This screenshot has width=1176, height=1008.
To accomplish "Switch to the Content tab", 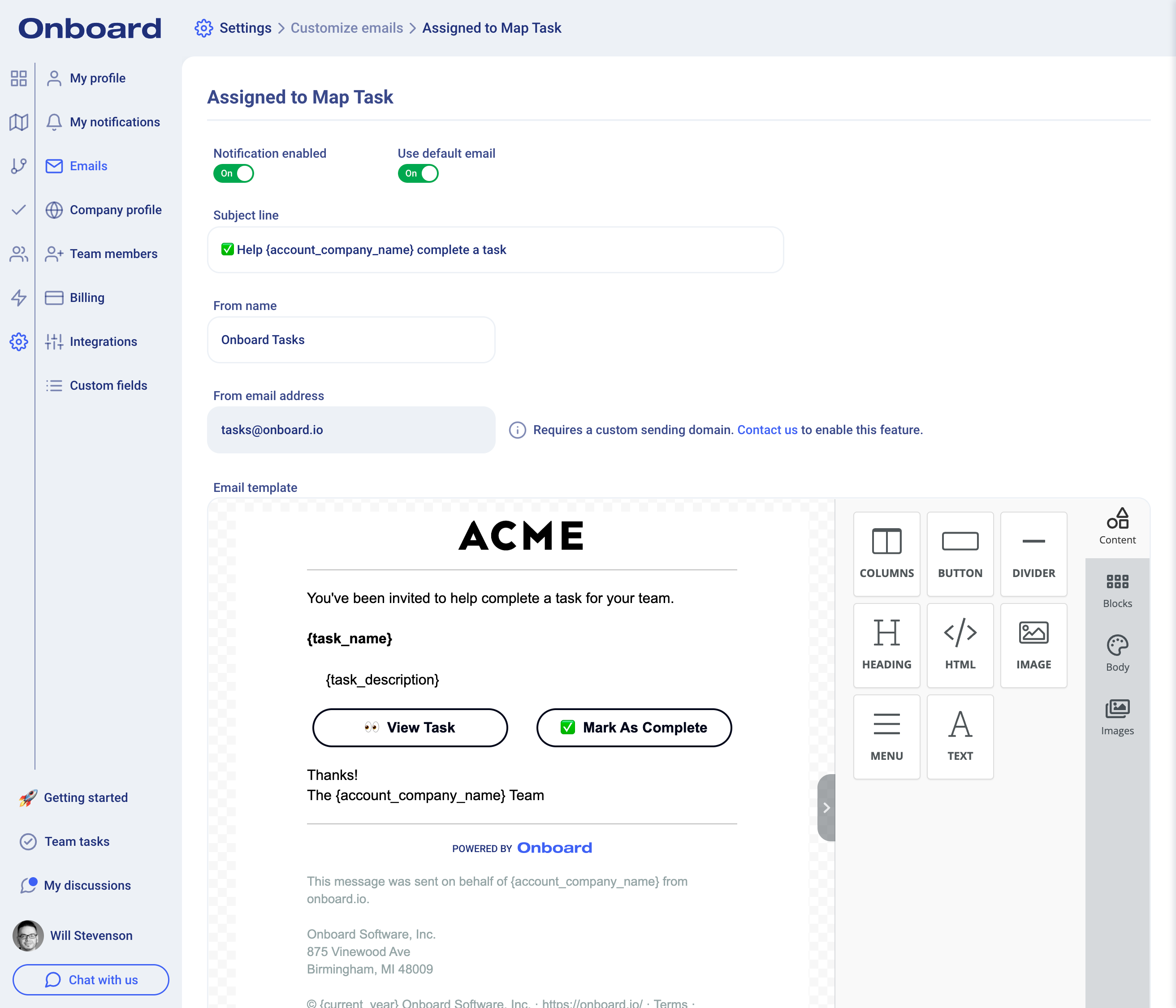I will [1117, 527].
